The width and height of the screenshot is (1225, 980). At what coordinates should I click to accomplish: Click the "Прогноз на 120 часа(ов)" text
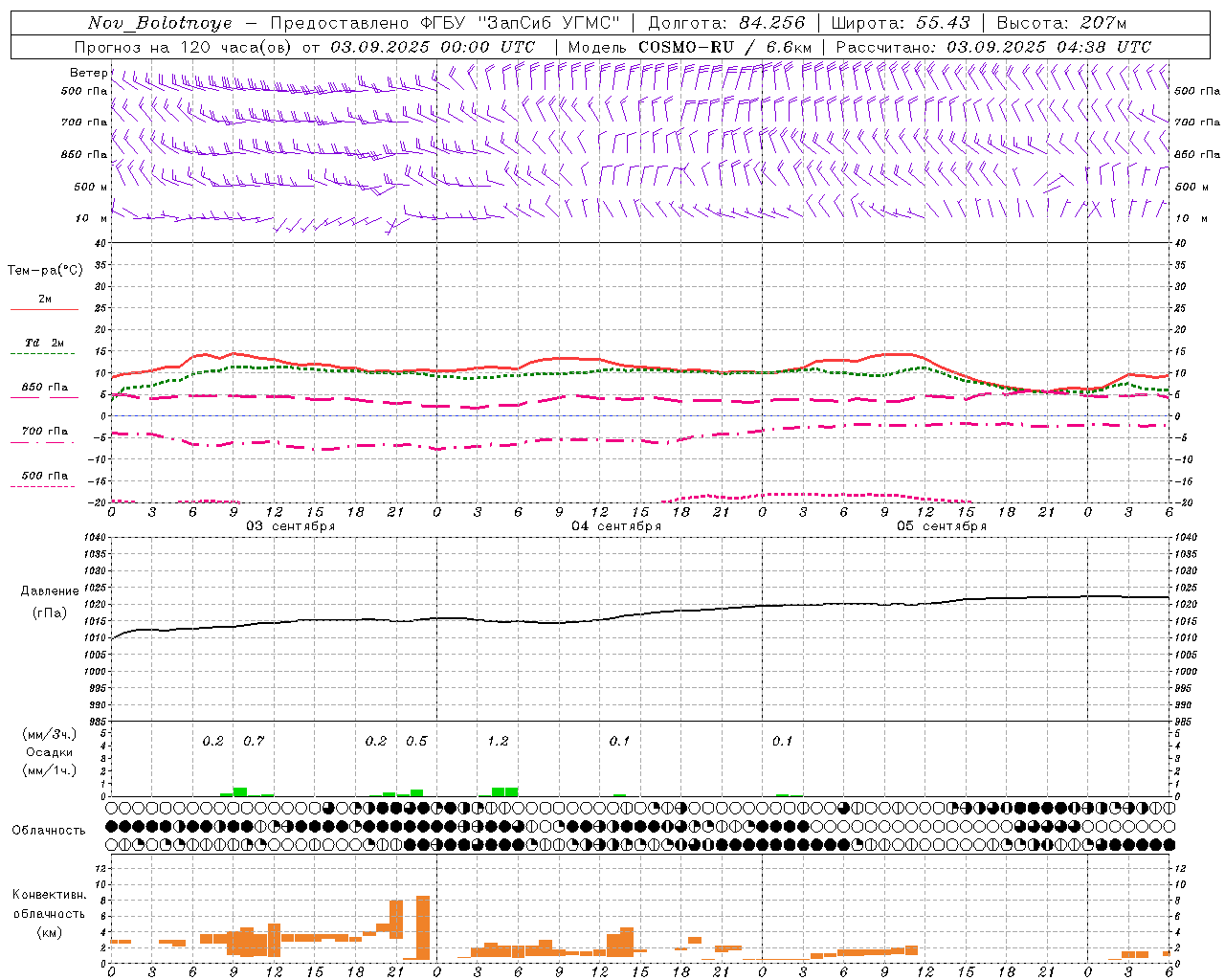click(x=182, y=47)
